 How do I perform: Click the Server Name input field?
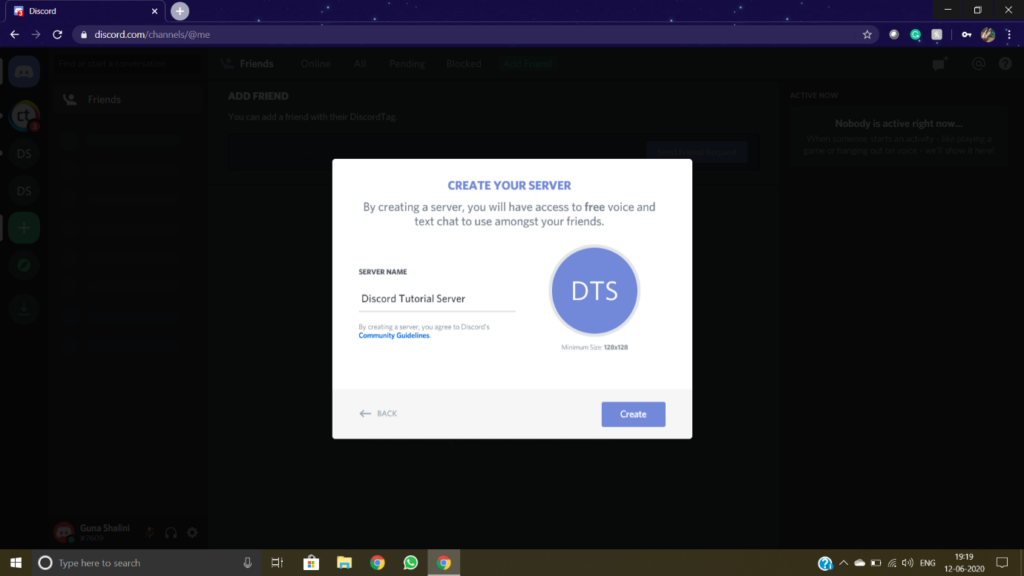[x=436, y=298]
